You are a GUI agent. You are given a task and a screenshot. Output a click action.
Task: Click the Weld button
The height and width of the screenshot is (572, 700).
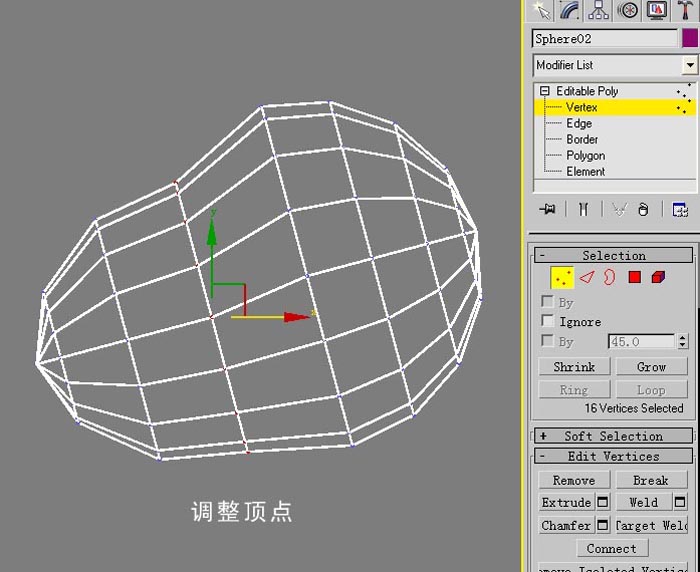[644, 502]
